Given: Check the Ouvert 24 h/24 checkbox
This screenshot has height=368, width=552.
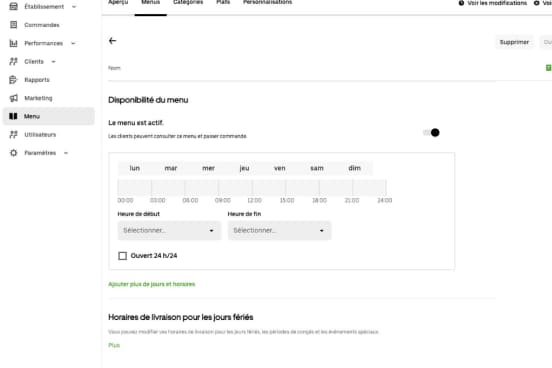Looking at the screenshot, I should coord(123,256).
